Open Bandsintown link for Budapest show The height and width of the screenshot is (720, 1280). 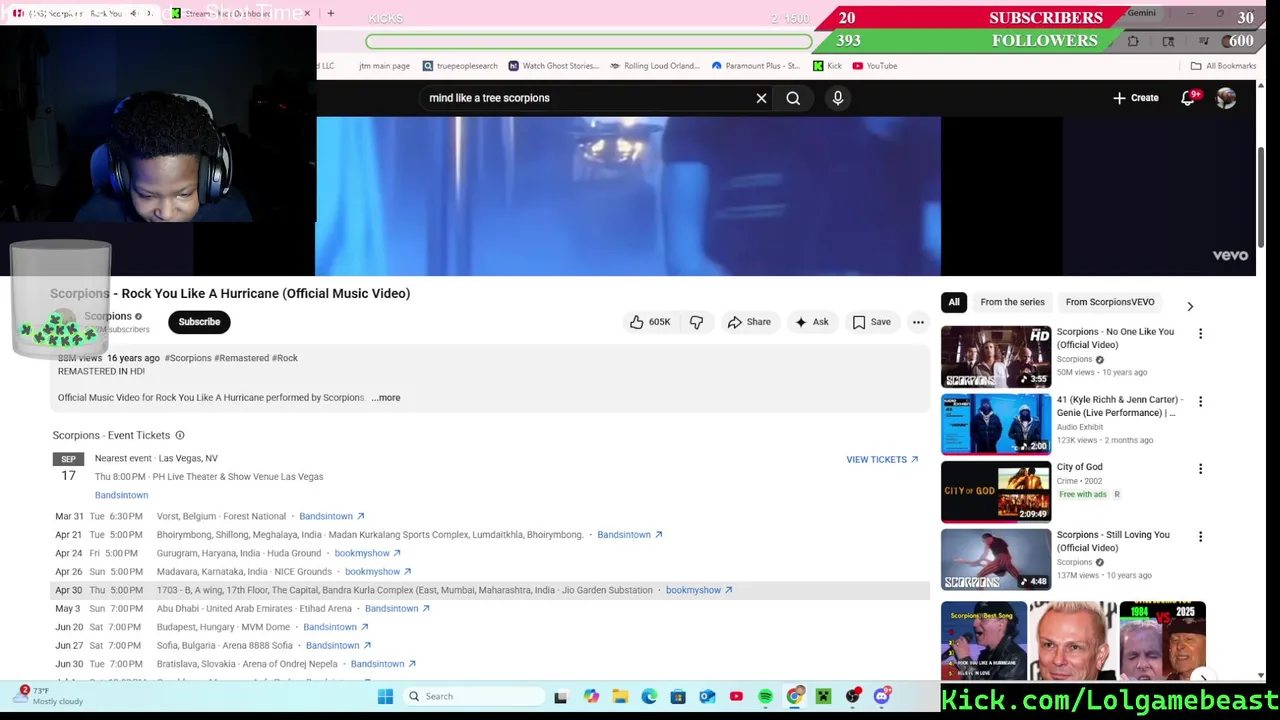coord(335,627)
